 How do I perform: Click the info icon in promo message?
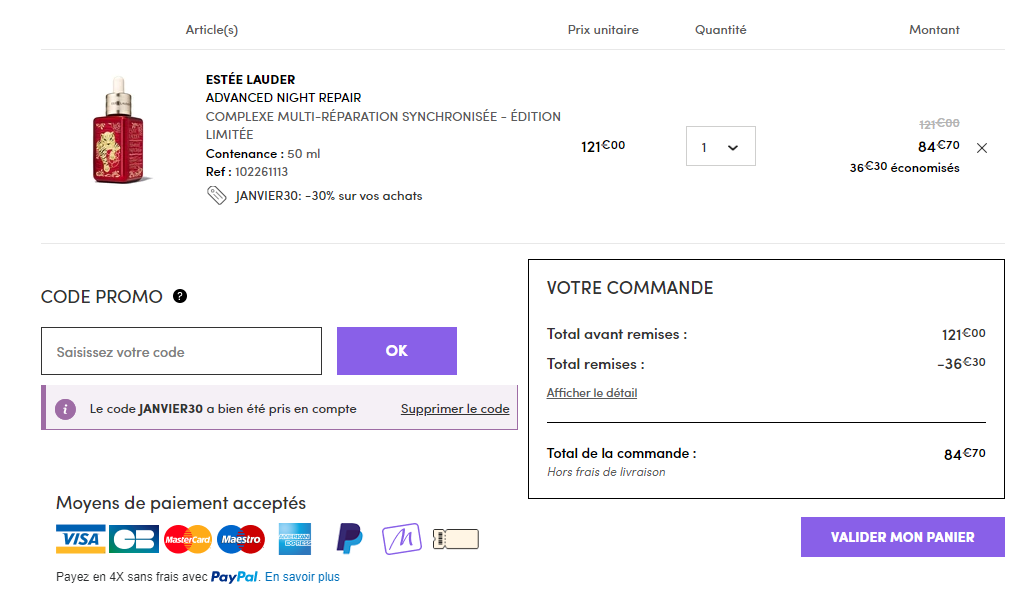pyautogui.click(x=66, y=409)
